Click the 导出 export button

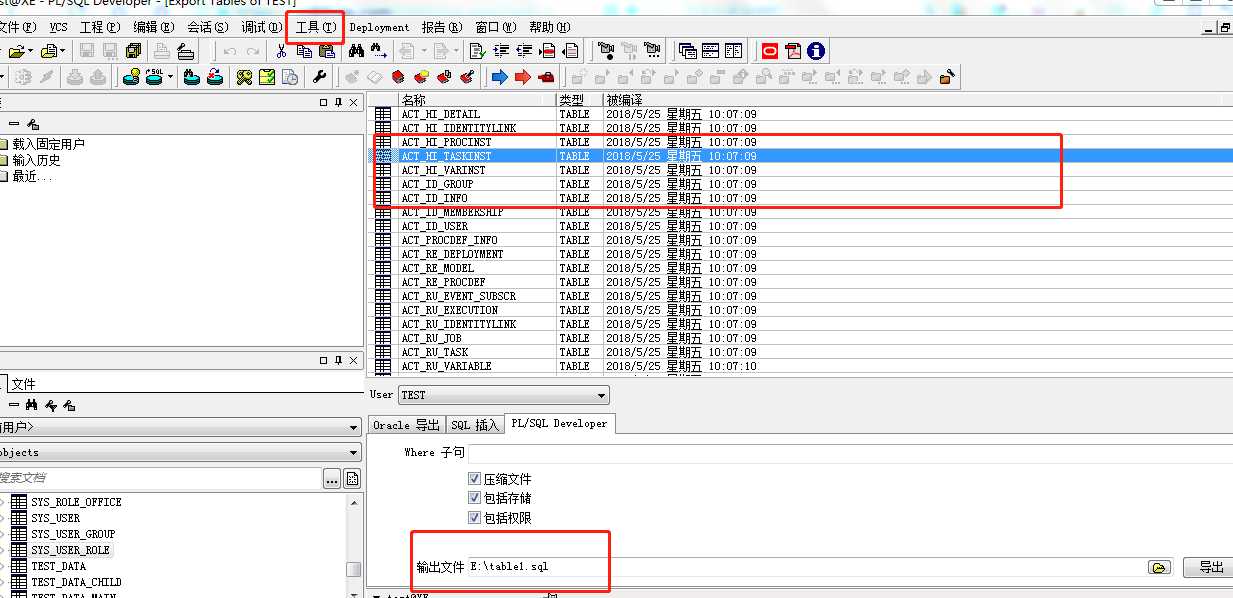(x=1211, y=567)
